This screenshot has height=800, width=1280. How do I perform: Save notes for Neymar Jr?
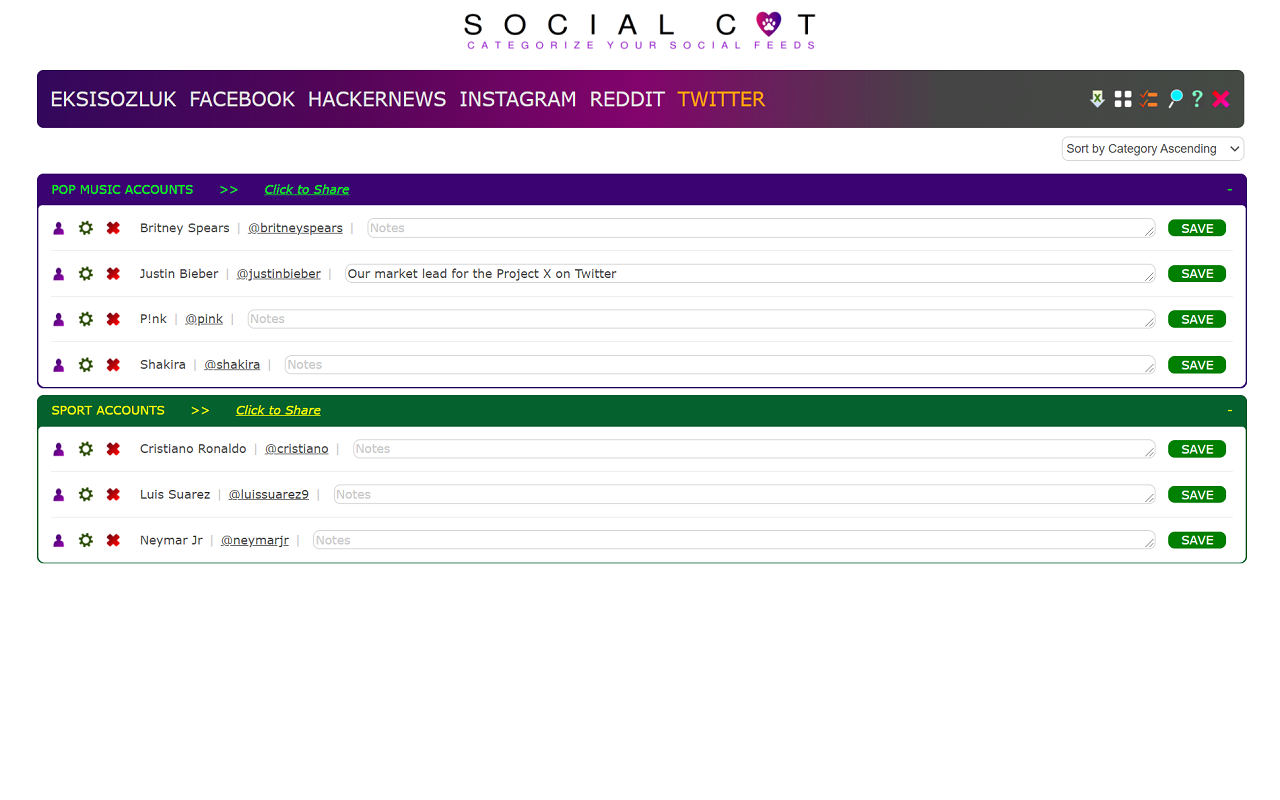tap(1197, 540)
